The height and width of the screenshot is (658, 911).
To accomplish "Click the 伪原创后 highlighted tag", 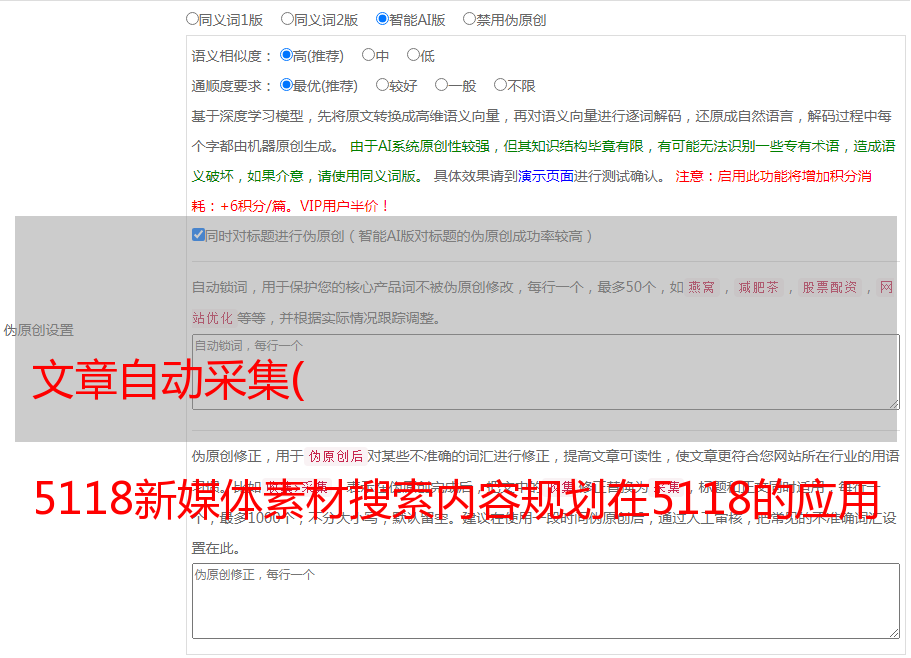I will tap(336, 456).
